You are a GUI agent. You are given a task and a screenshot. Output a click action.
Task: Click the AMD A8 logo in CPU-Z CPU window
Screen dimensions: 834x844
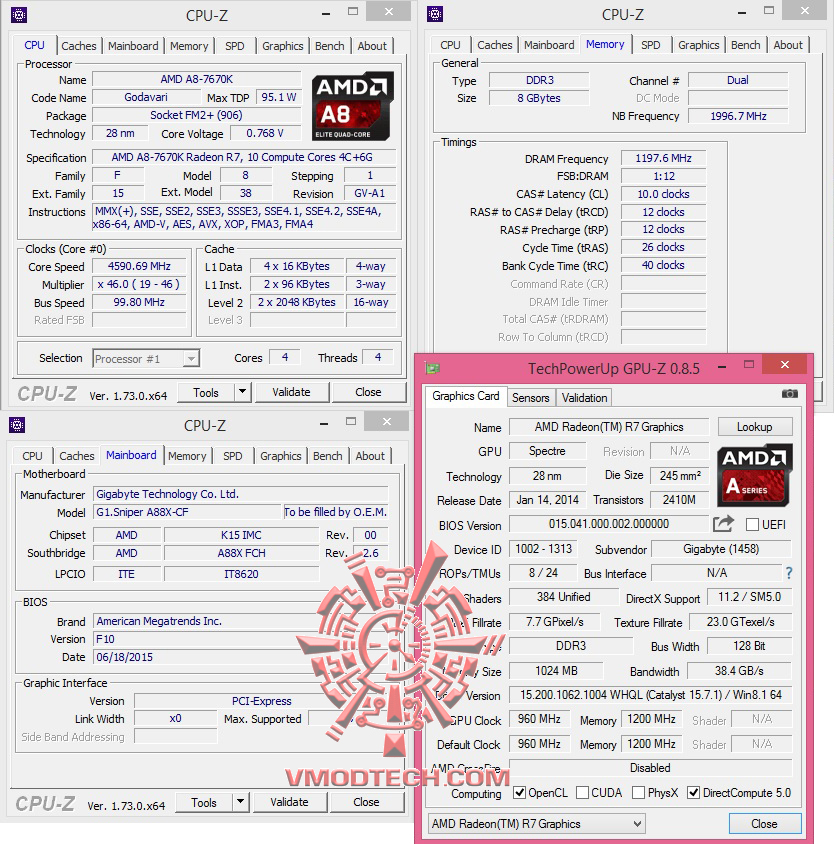pos(353,107)
